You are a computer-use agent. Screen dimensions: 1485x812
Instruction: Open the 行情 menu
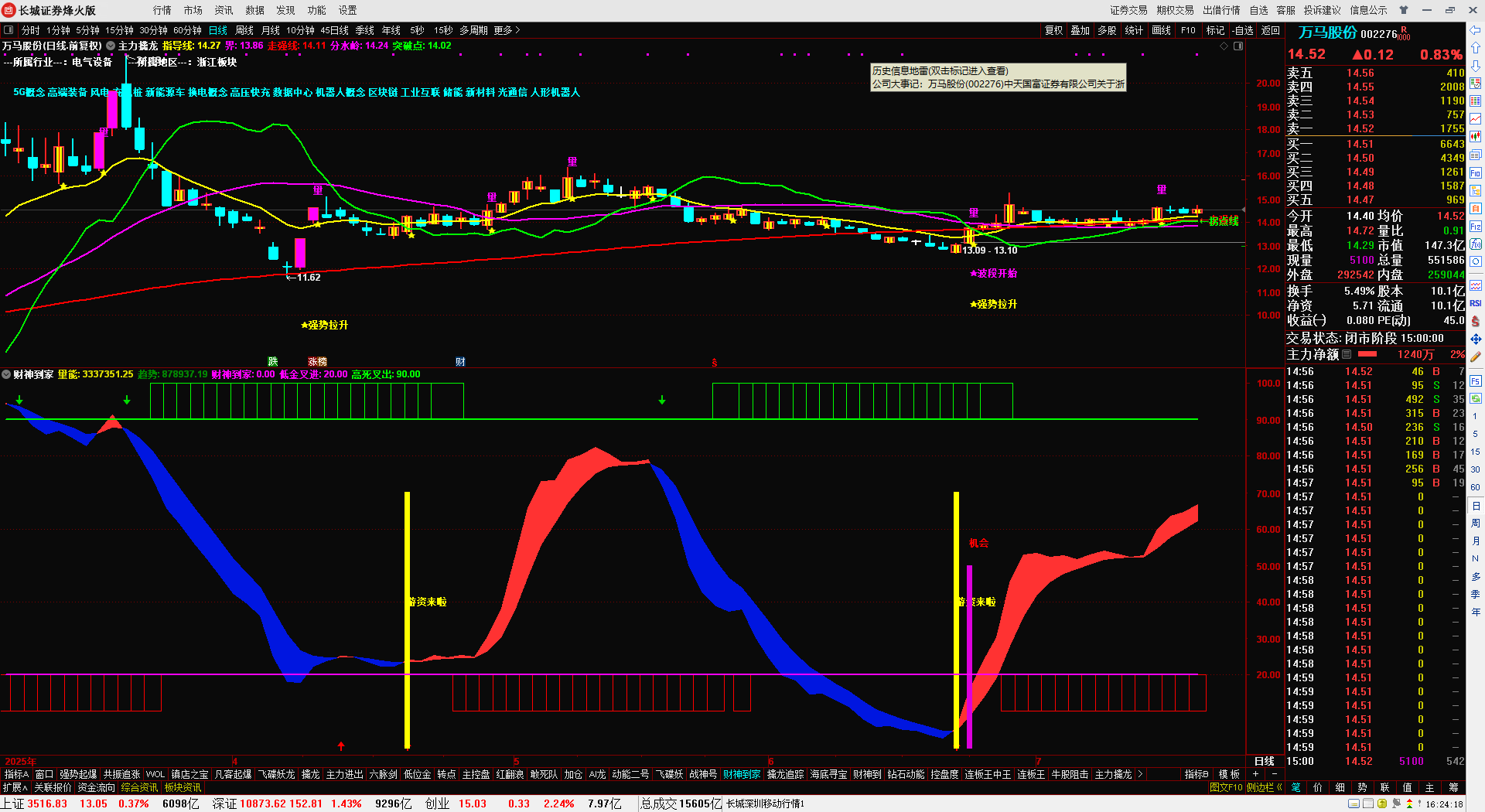(x=162, y=10)
